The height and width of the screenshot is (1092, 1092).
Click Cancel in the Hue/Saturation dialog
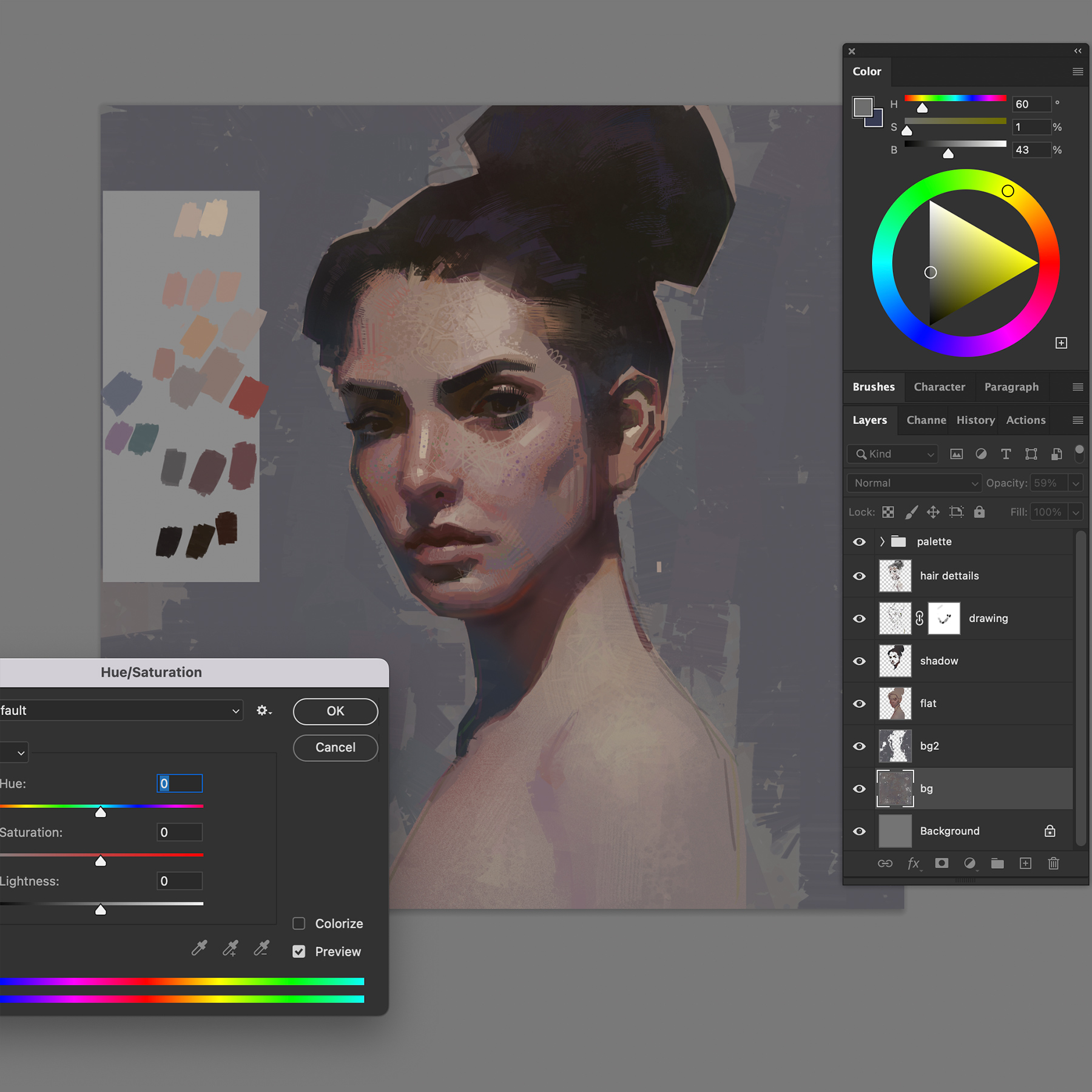coord(335,747)
